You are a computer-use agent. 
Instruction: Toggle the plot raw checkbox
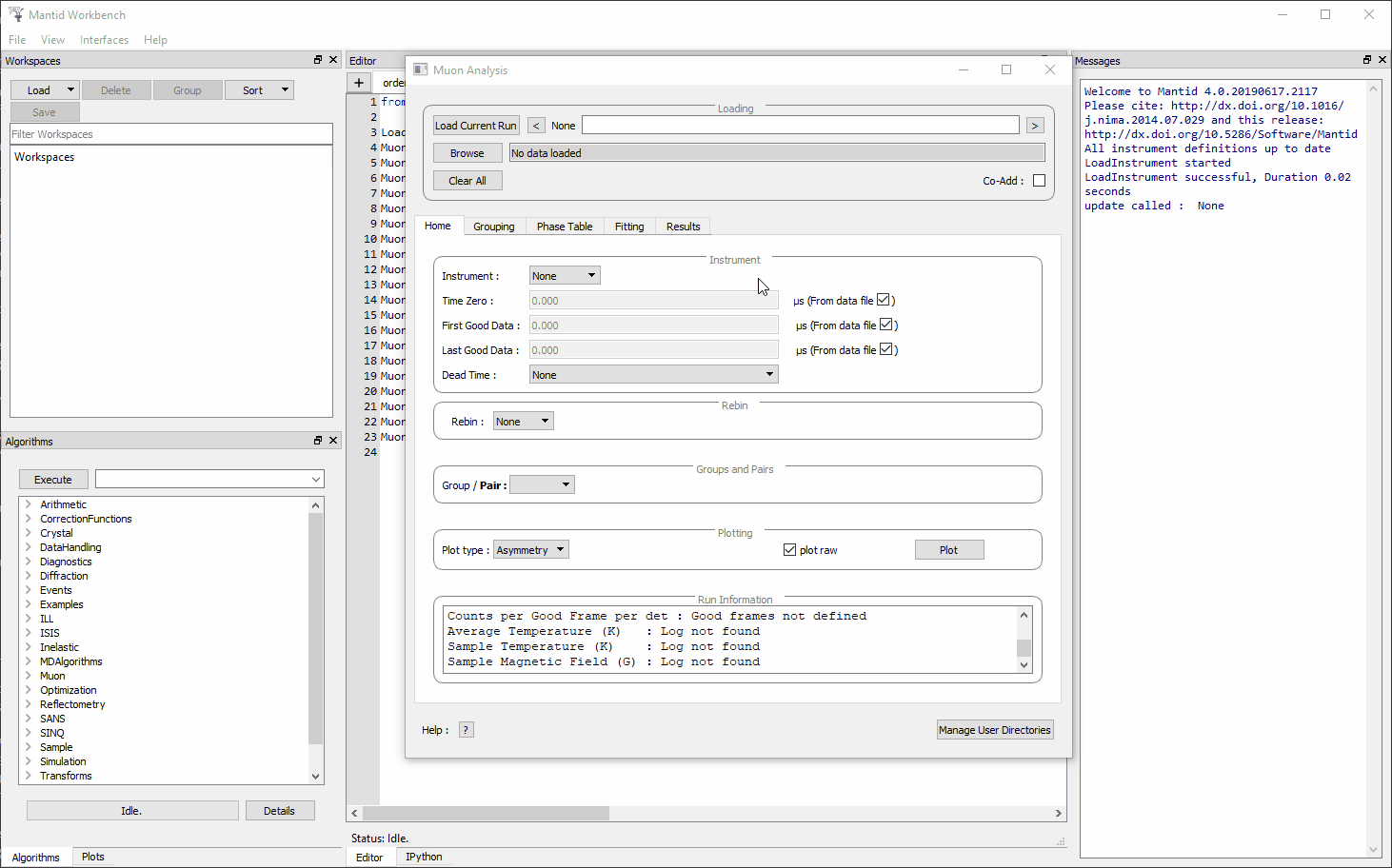click(790, 549)
